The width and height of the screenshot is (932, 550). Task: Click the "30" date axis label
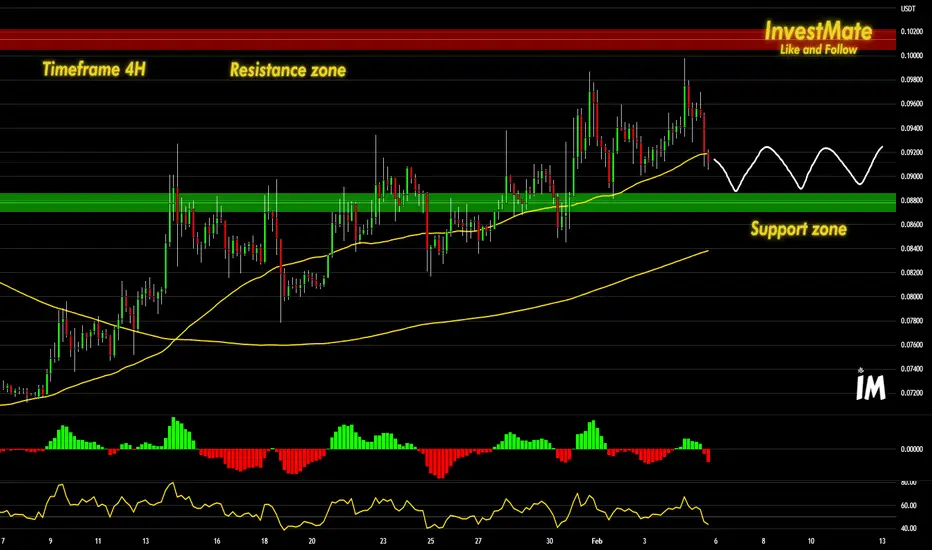point(550,541)
